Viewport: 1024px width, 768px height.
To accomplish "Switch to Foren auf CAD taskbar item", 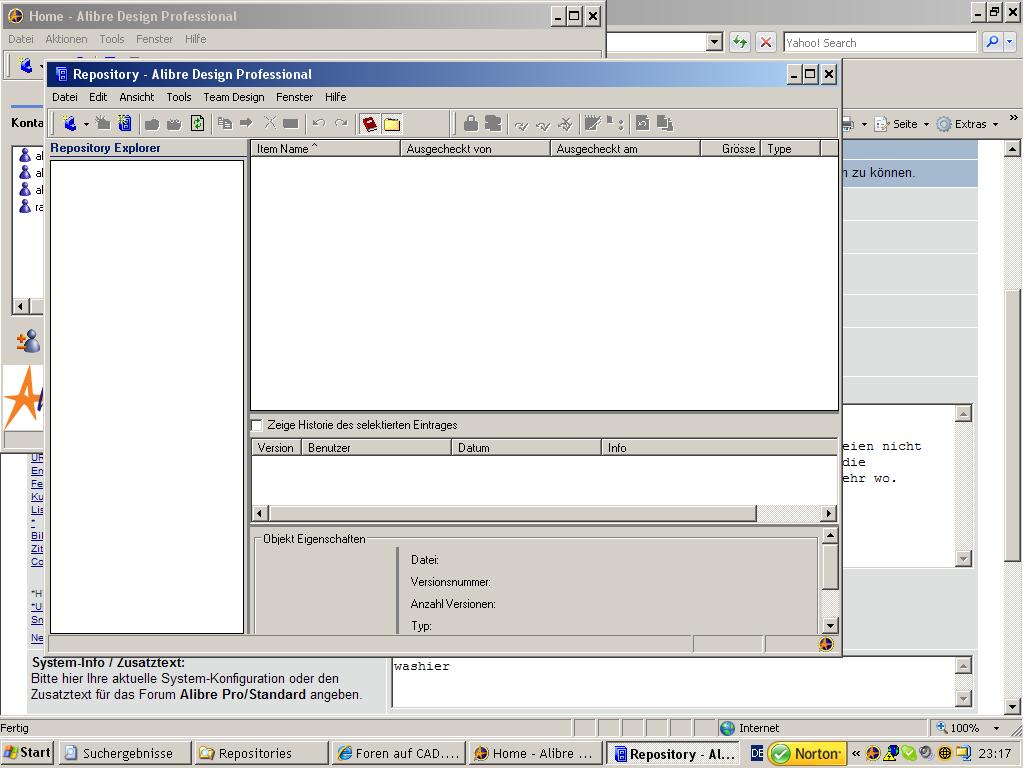I will (x=398, y=753).
